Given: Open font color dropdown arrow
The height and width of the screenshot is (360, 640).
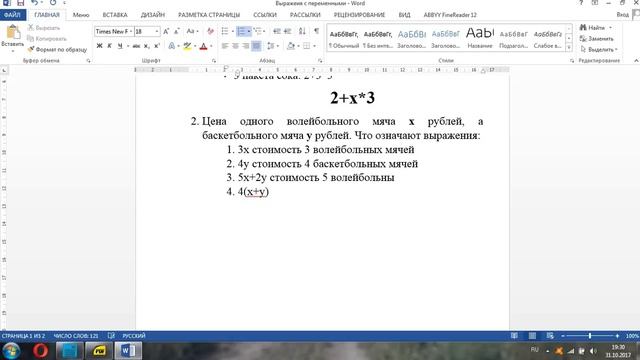Looking at the screenshot, I should point(211,46).
